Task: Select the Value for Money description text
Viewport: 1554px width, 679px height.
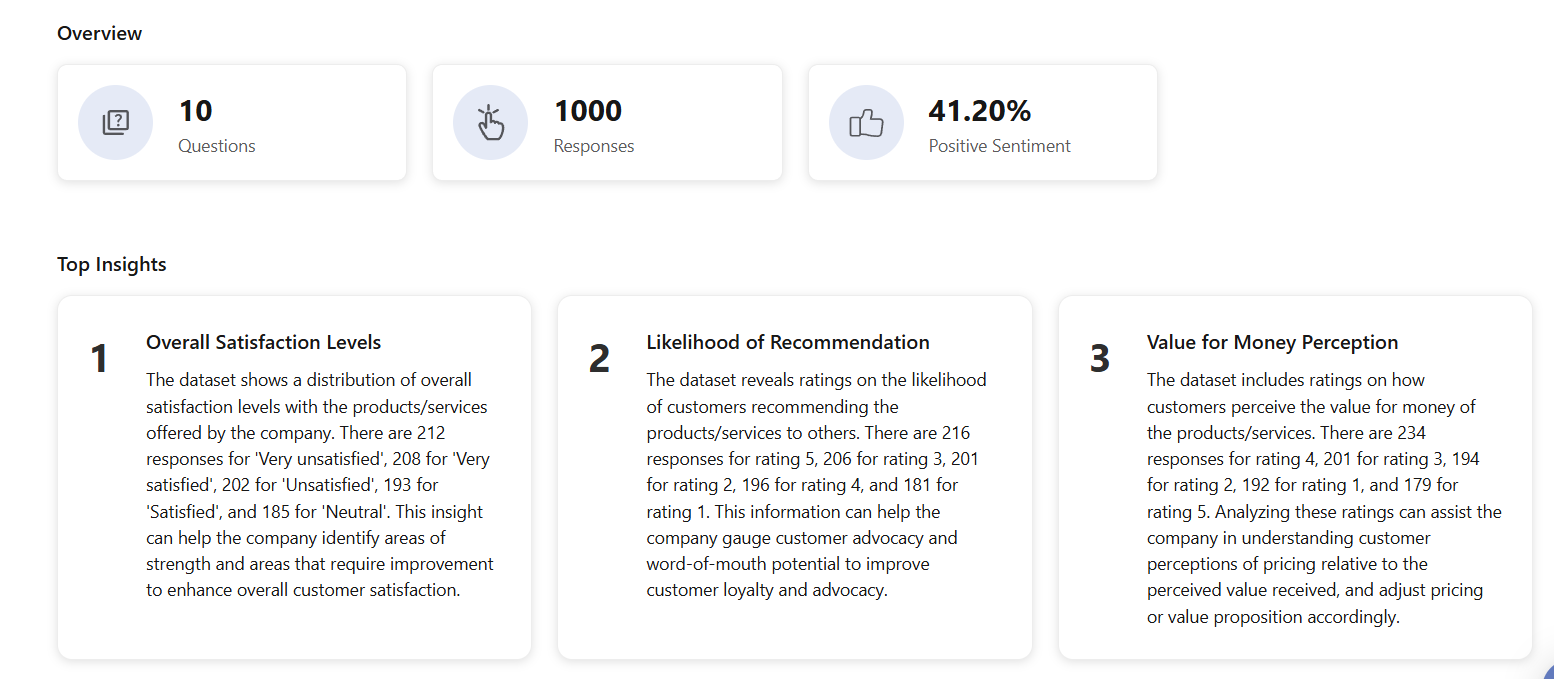Action: coord(1324,498)
